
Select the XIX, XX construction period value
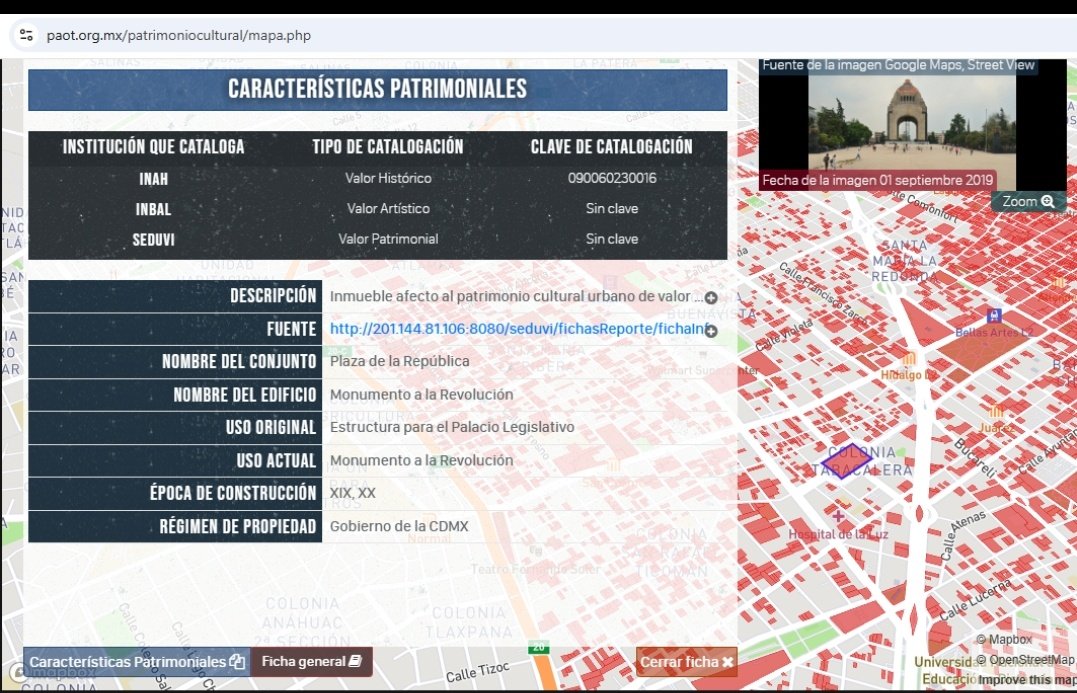pos(352,492)
